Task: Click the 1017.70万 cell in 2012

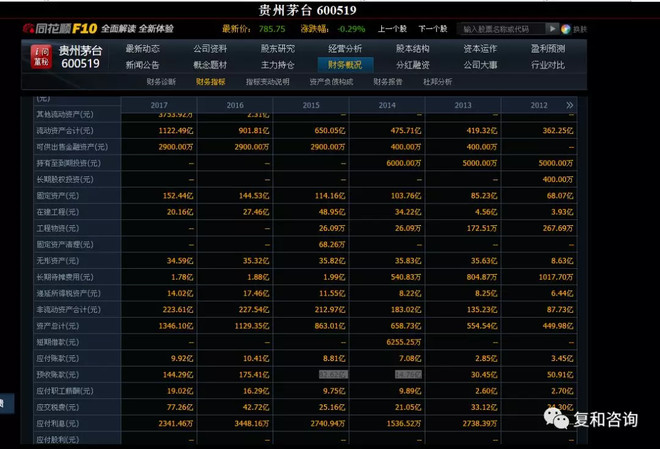Action: click(x=556, y=277)
